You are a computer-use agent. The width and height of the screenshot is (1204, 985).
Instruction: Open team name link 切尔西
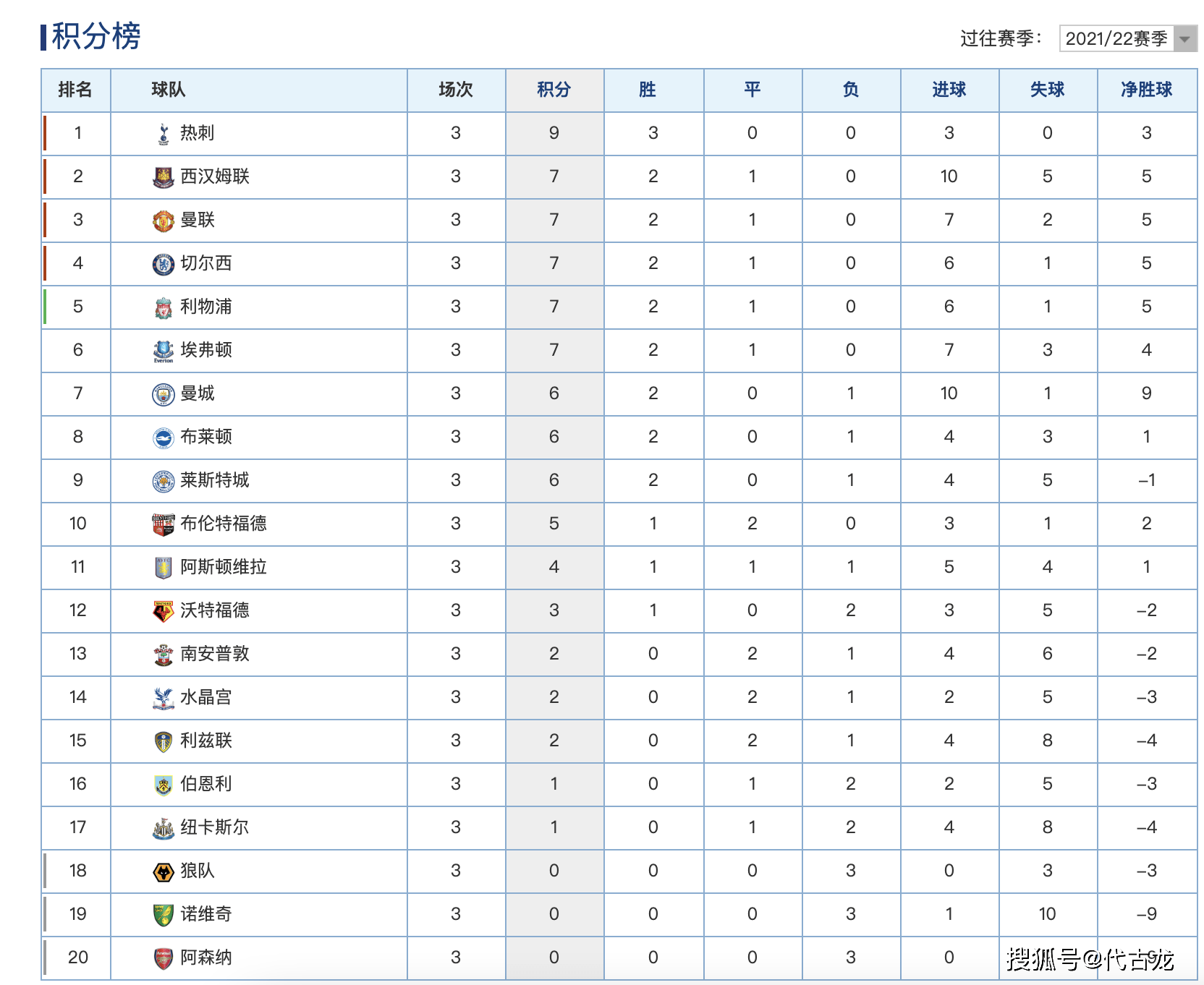tap(206, 263)
